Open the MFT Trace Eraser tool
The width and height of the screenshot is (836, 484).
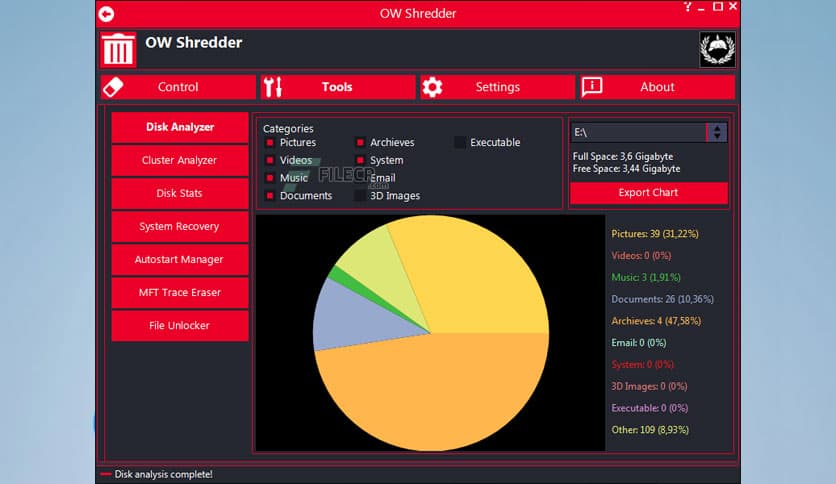pos(179,292)
